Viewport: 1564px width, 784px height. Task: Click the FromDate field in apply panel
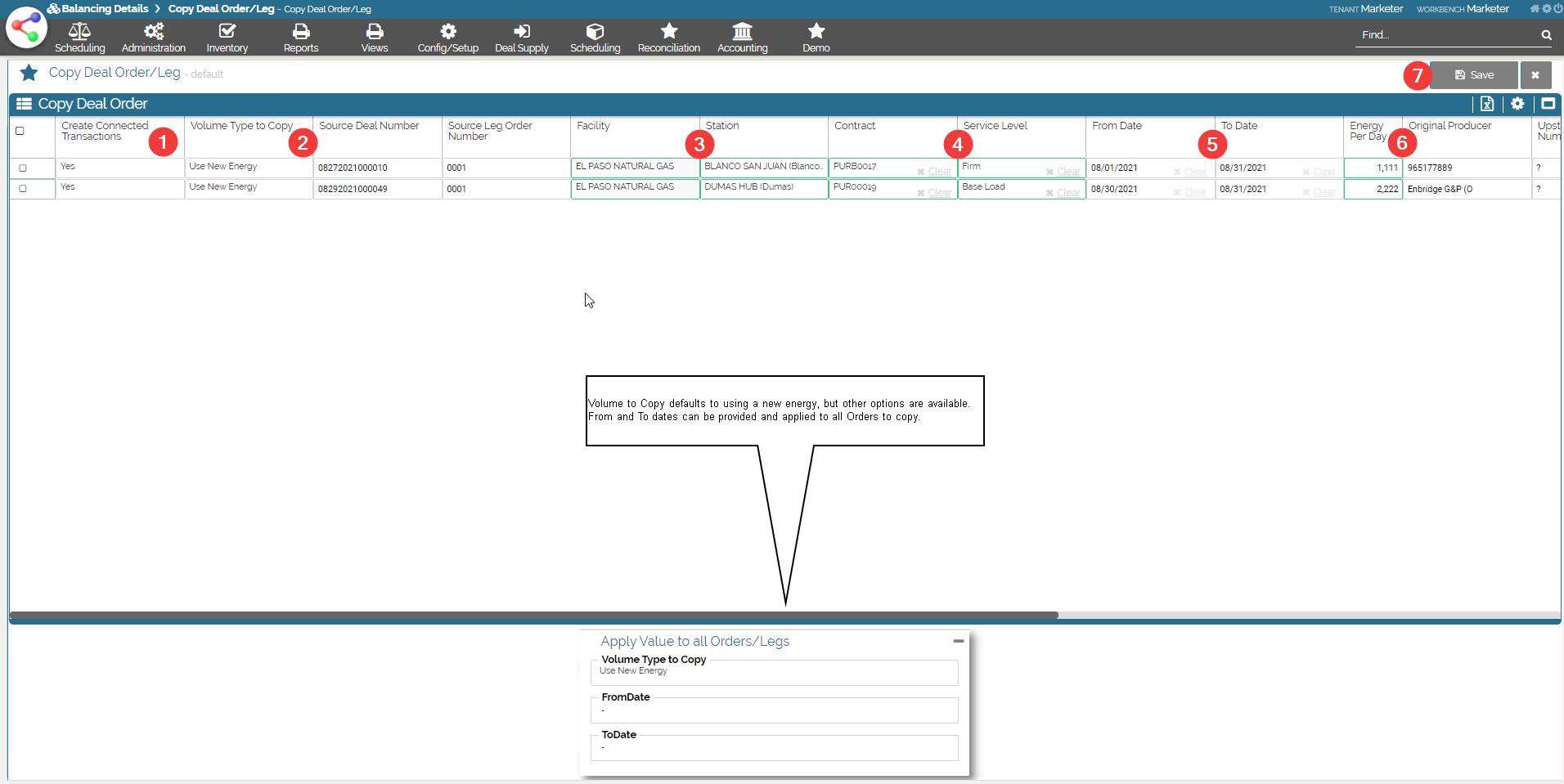coord(773,710)
